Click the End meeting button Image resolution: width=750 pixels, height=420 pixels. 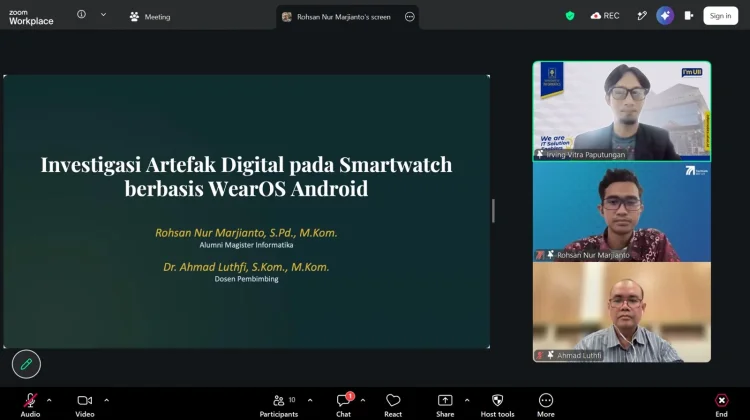(x=721, y=405)
